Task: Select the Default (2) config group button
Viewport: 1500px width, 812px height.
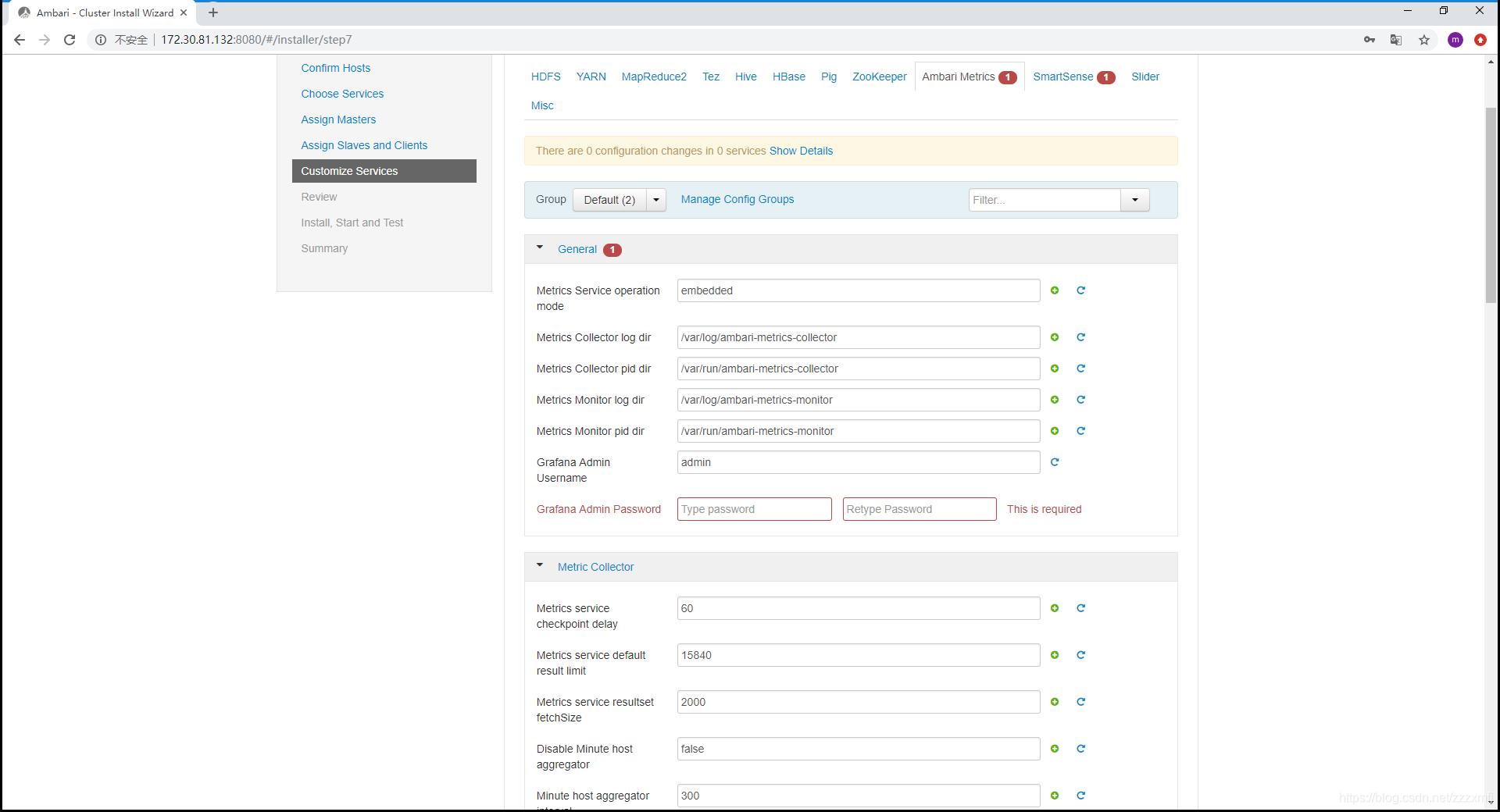Action: click(x=609, y=200)
